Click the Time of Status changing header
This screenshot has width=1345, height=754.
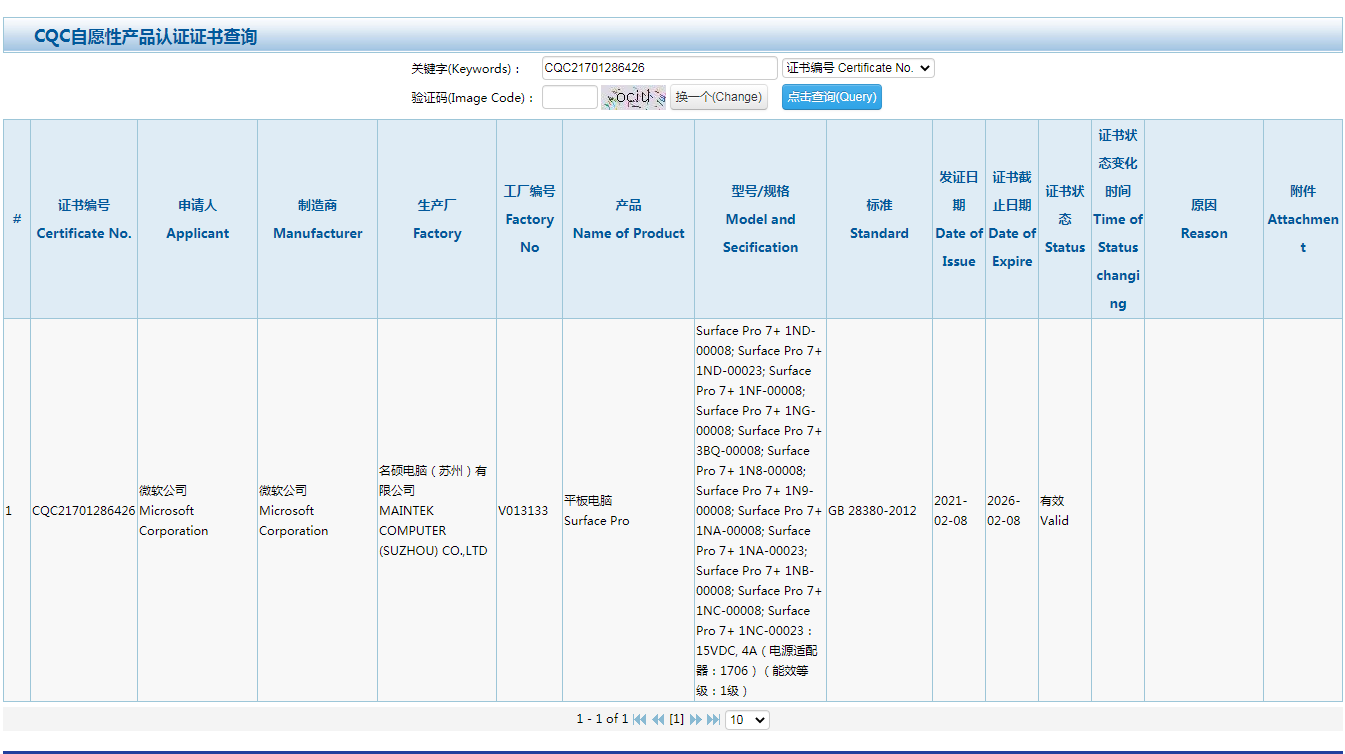coord(1118,219)
